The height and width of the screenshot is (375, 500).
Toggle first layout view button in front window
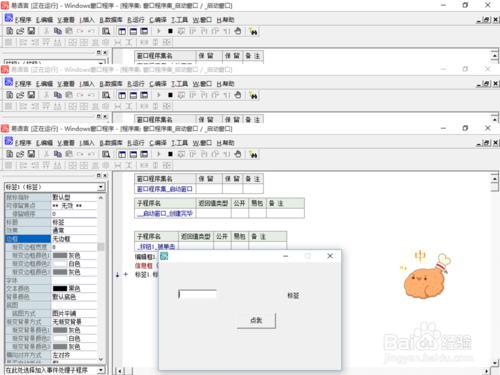point(122,154)
